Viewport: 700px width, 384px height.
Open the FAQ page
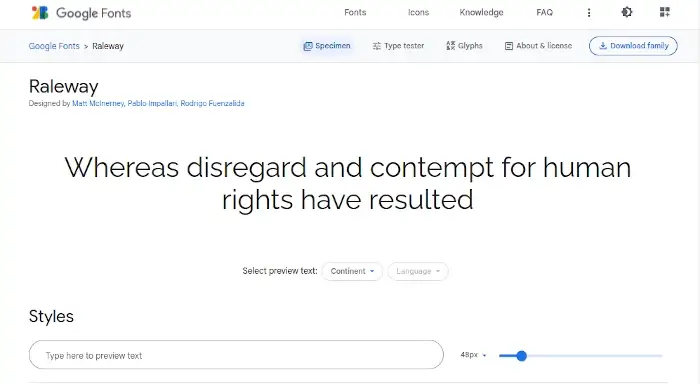tap(545, 13)
